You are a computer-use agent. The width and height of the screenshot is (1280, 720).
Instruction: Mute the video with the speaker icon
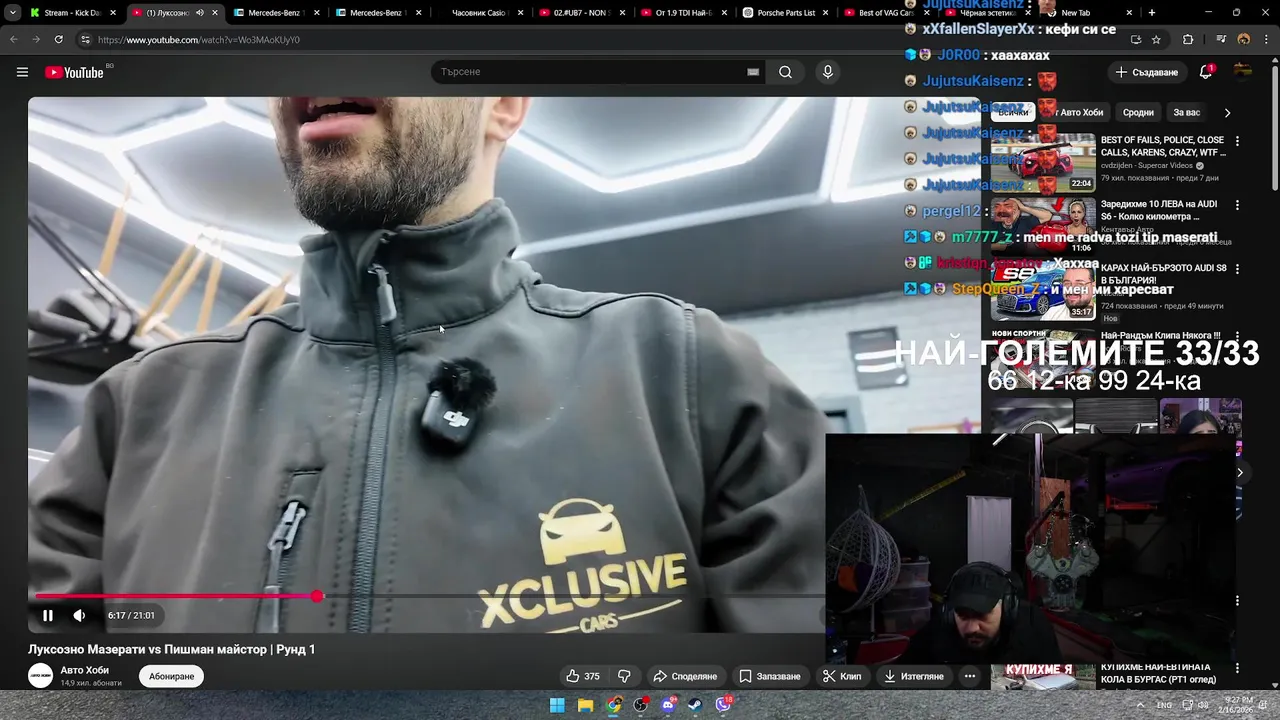point(79,615)
